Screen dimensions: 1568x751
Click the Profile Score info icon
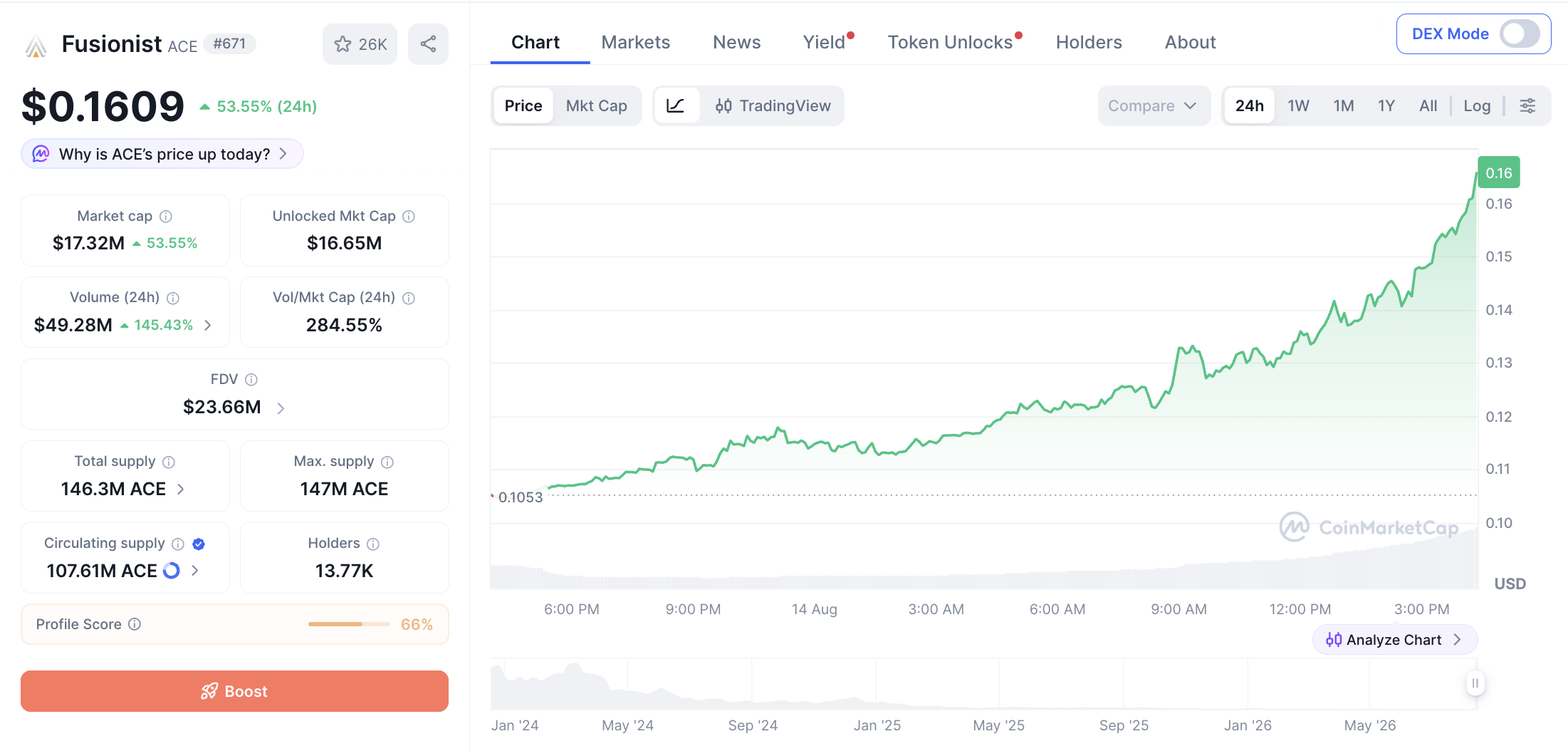coord(135,624)
